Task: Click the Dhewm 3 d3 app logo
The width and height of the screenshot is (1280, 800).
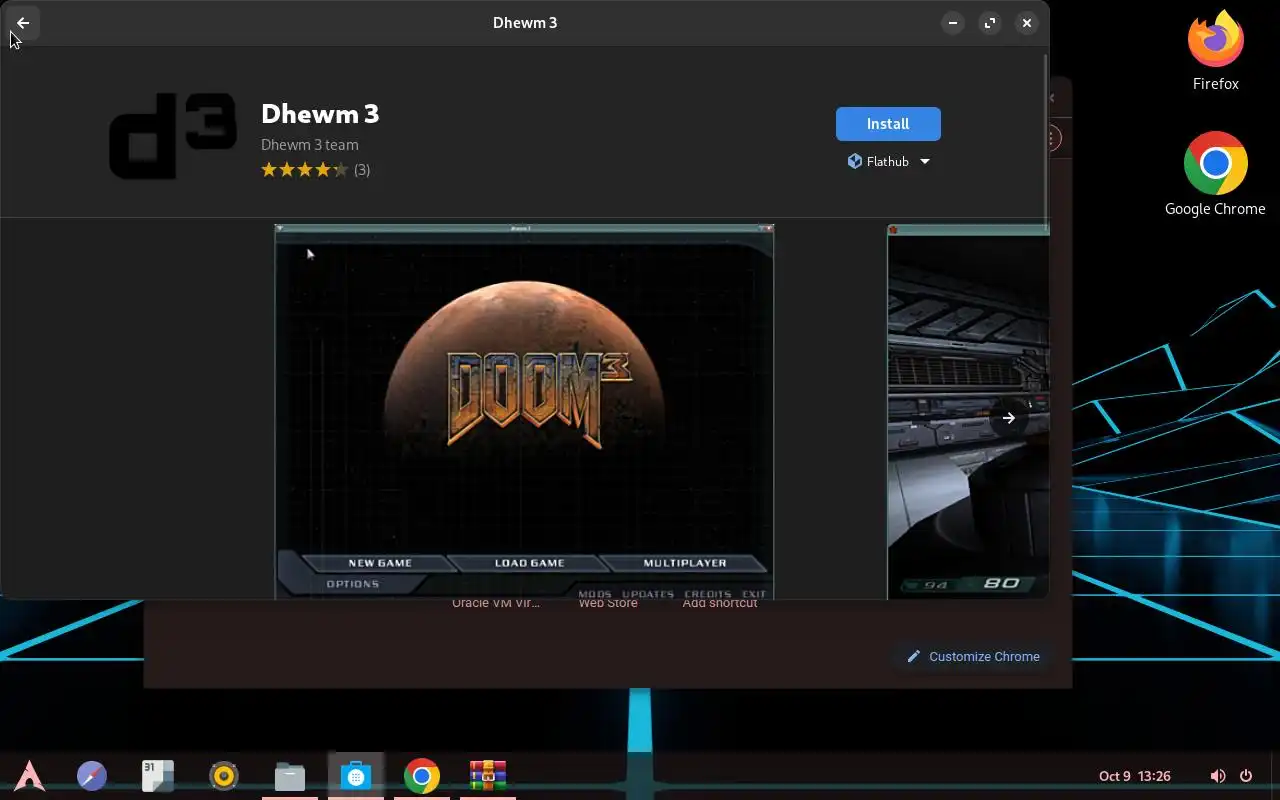Action: click(x=172, y=137)
